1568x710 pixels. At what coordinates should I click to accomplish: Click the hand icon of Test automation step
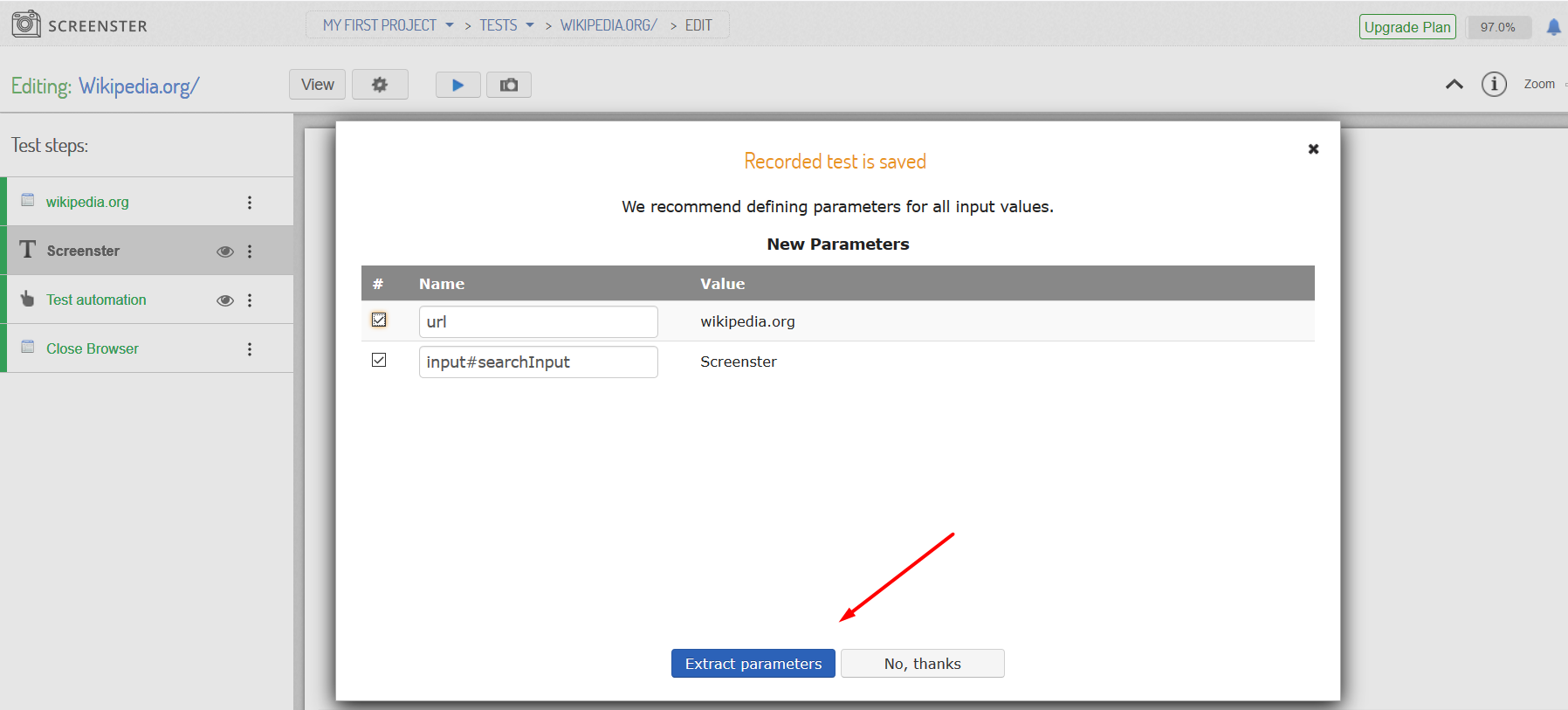point(28,299)
